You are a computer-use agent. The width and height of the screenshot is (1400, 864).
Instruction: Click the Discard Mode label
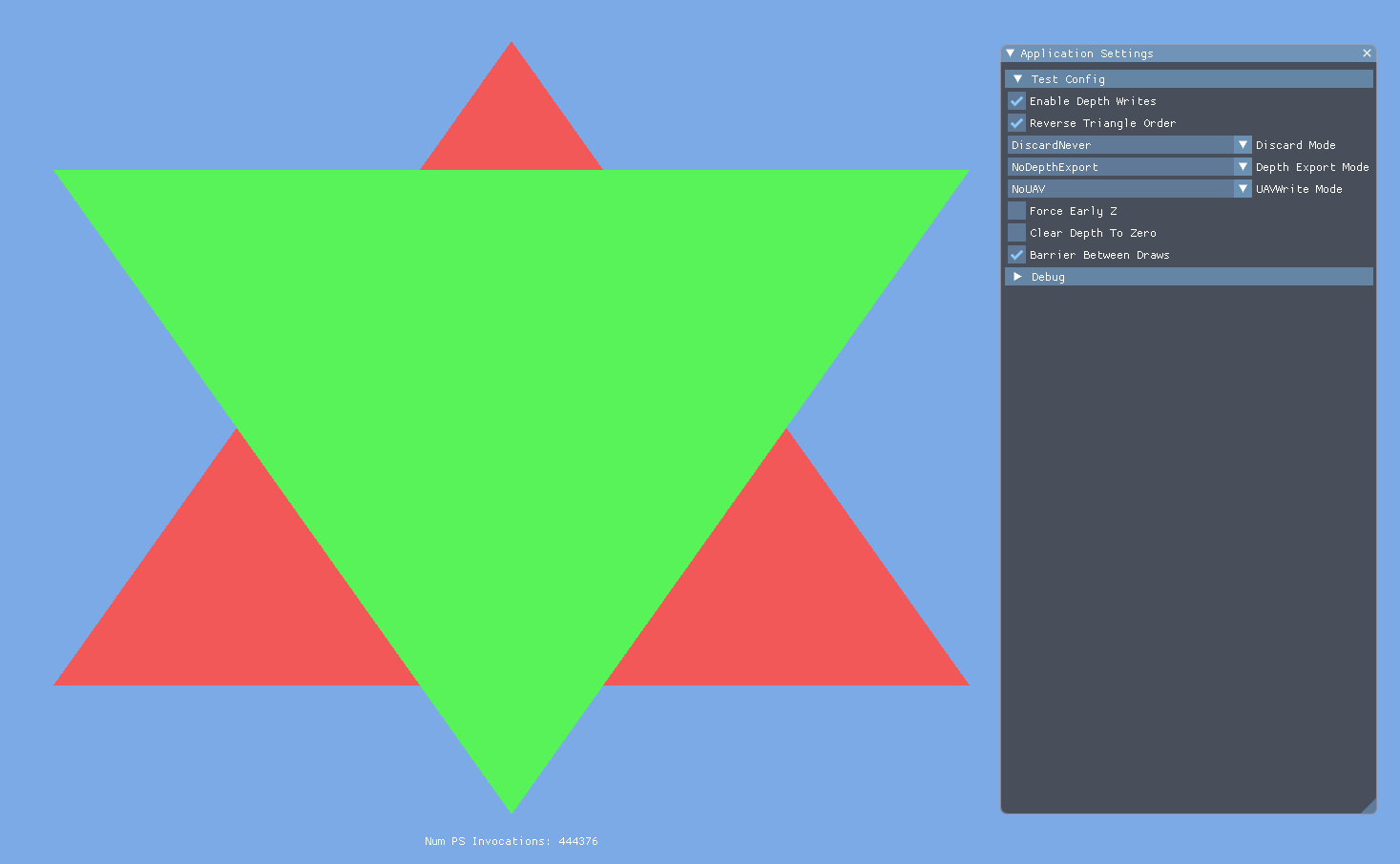pyautogui.click(x=1296, y=145)
